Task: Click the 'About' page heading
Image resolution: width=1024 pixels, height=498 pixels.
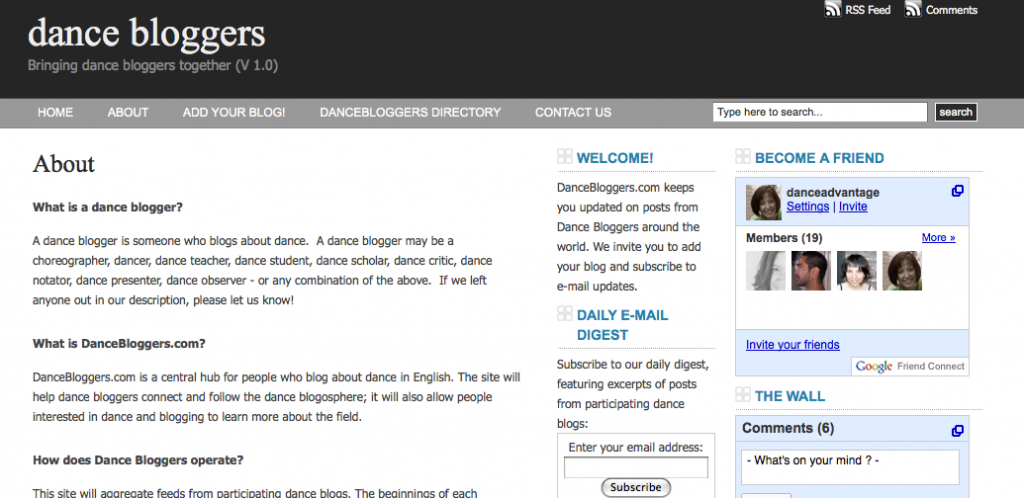Action: [63, 163]
